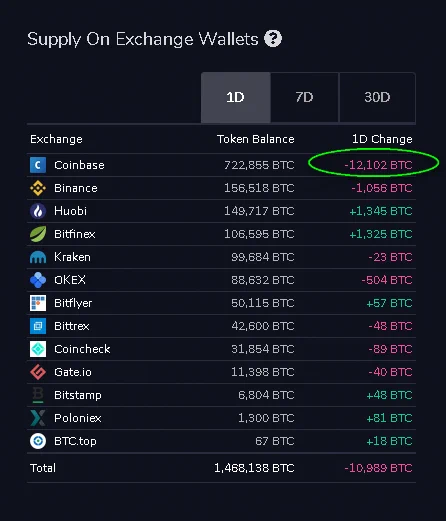Click the Huobi flame logo icon

point(38,211)
